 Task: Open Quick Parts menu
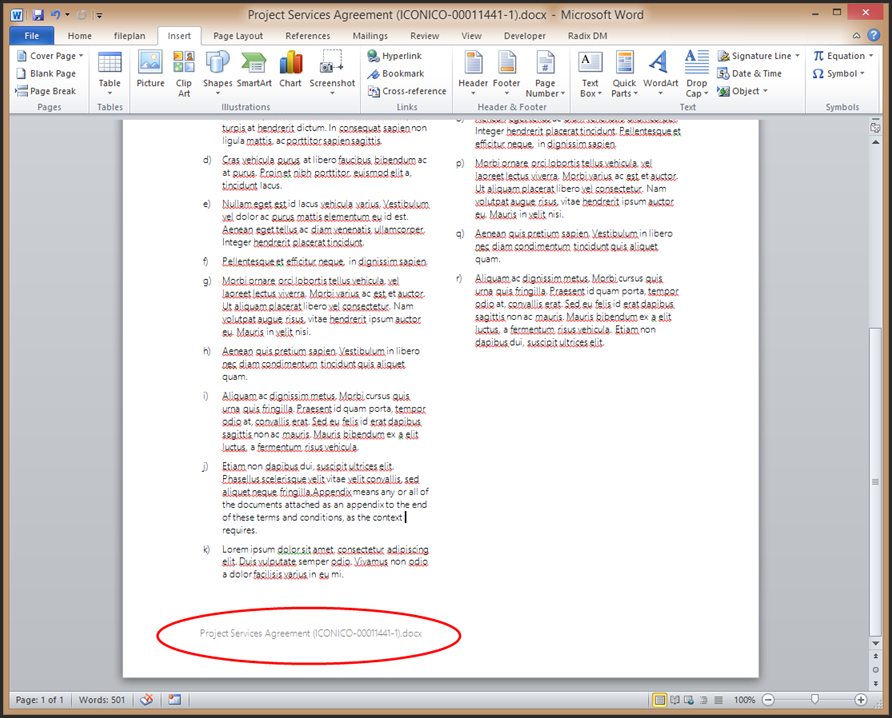625,73
